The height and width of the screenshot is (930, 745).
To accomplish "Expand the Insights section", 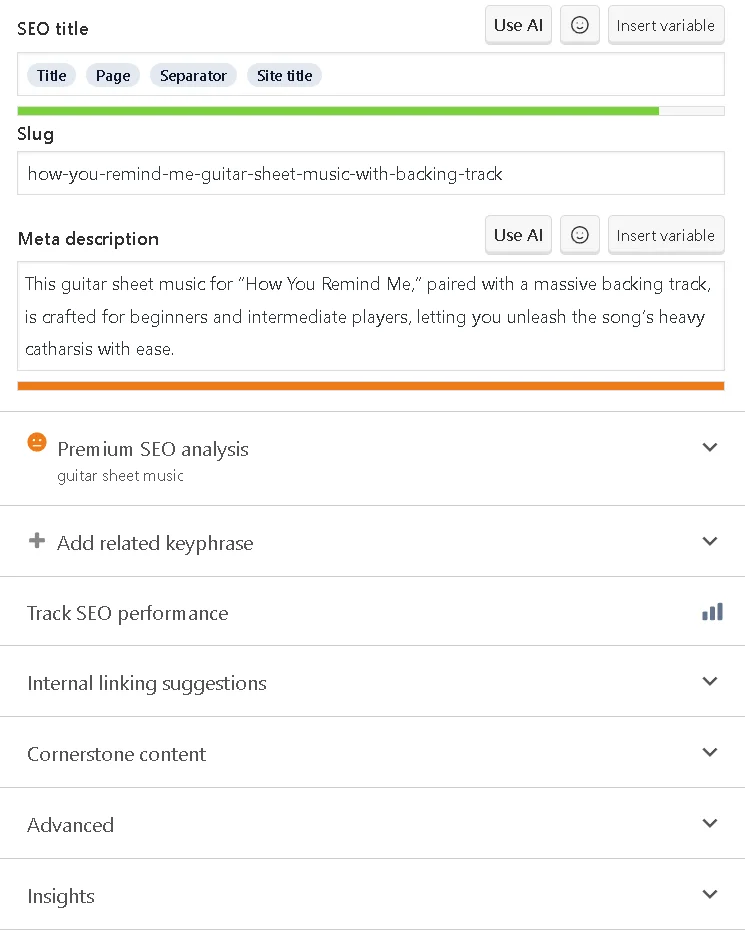I will click(710, 895).
